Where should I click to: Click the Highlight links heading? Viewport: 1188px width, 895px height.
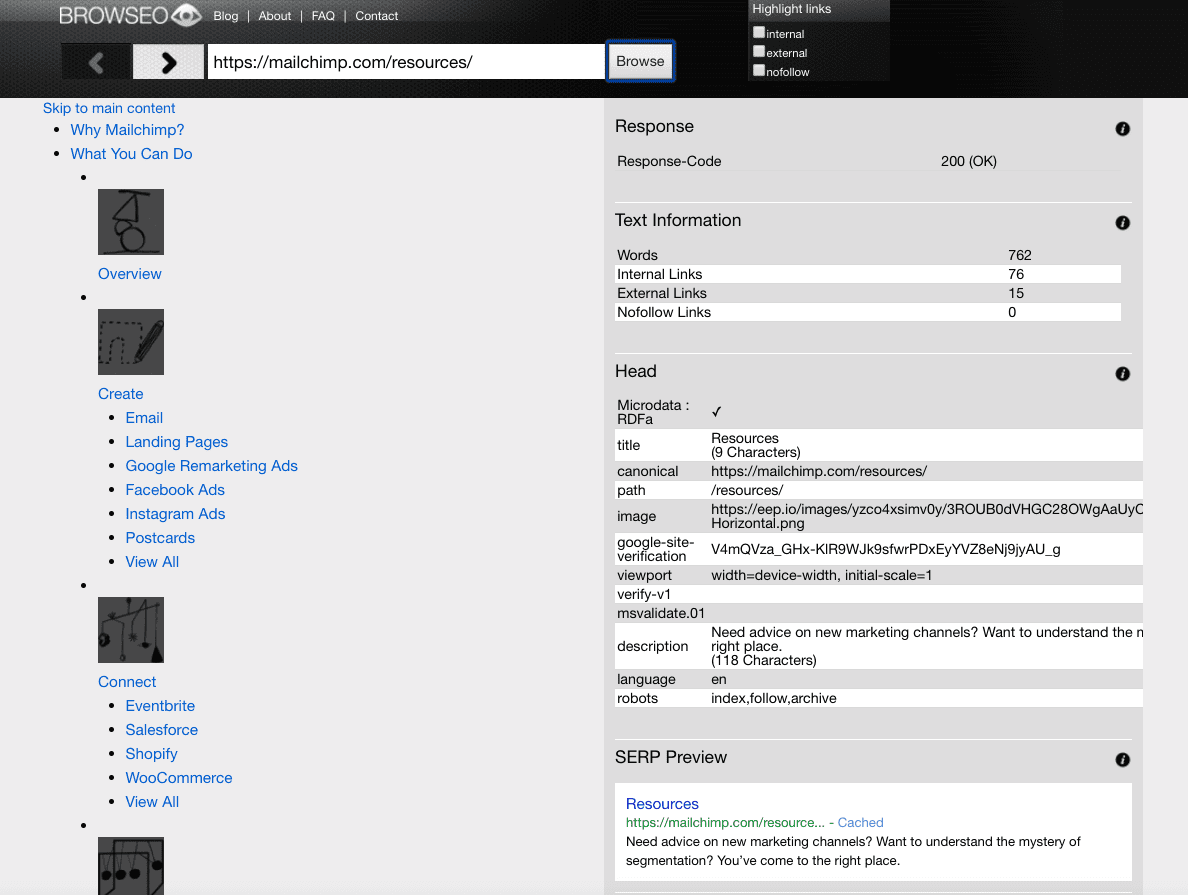pos(792,9)
